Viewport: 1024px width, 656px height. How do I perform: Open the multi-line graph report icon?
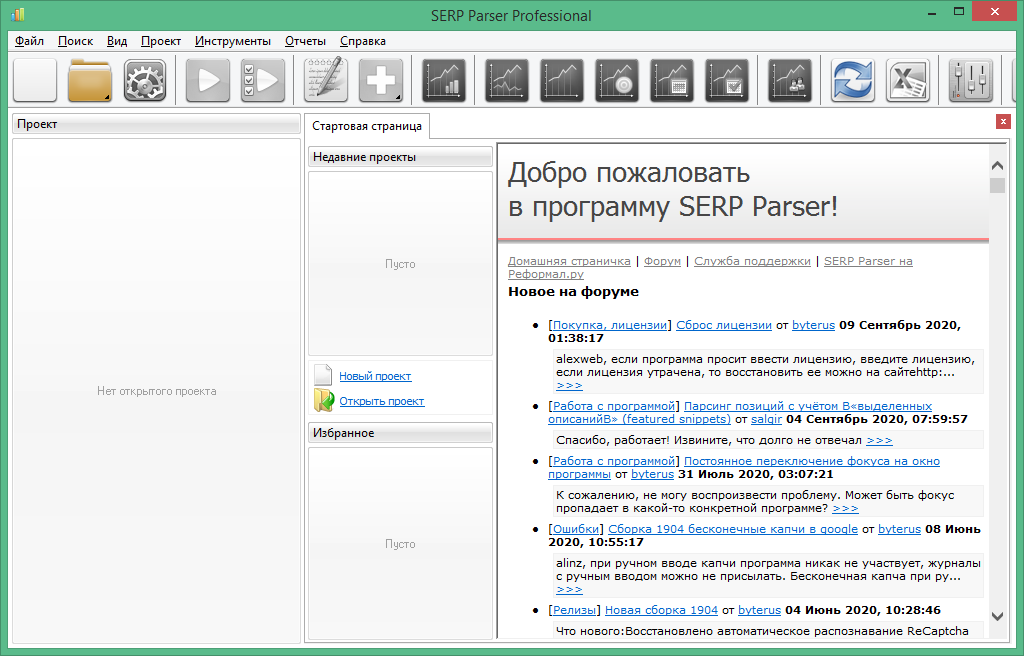coord(507,80)
